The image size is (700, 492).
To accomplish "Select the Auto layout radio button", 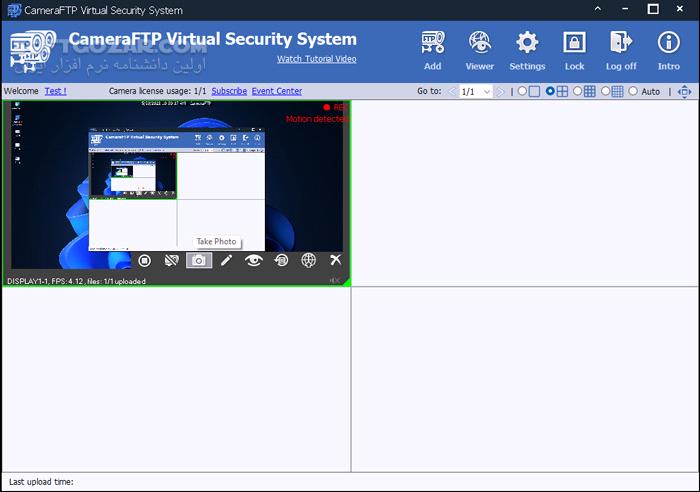I will 633,92.
